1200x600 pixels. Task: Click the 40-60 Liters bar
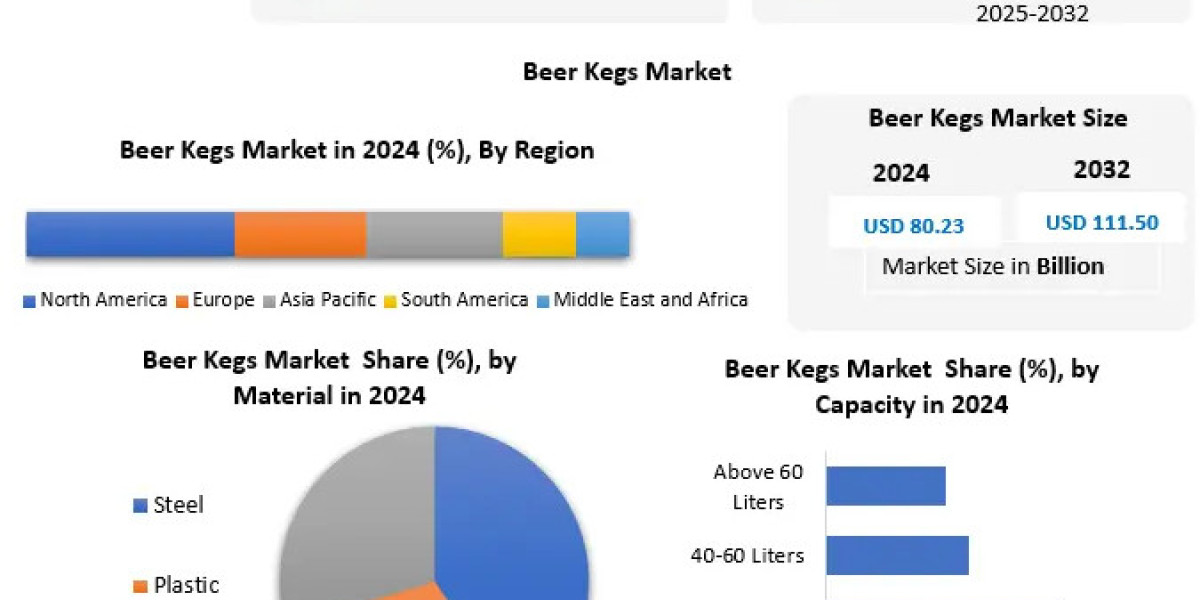click(x=897, y=555)
